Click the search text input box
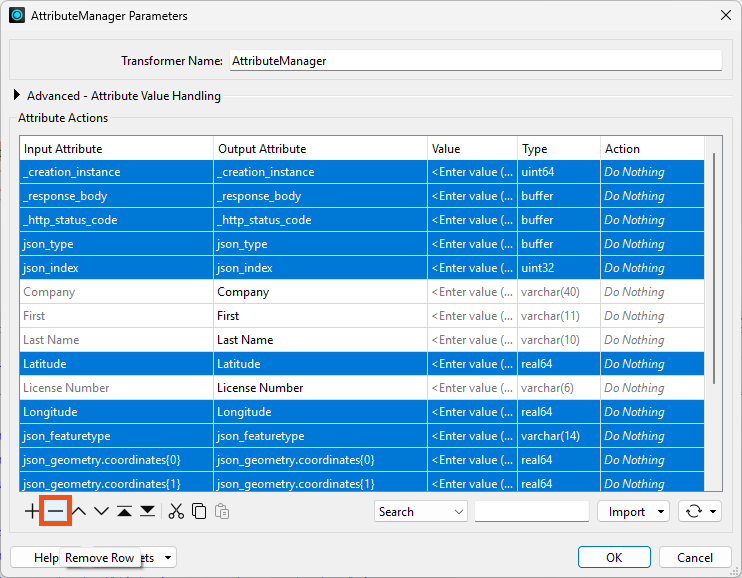Image resolution: width=742 pixels, height=578 pixels. point(532,511)
